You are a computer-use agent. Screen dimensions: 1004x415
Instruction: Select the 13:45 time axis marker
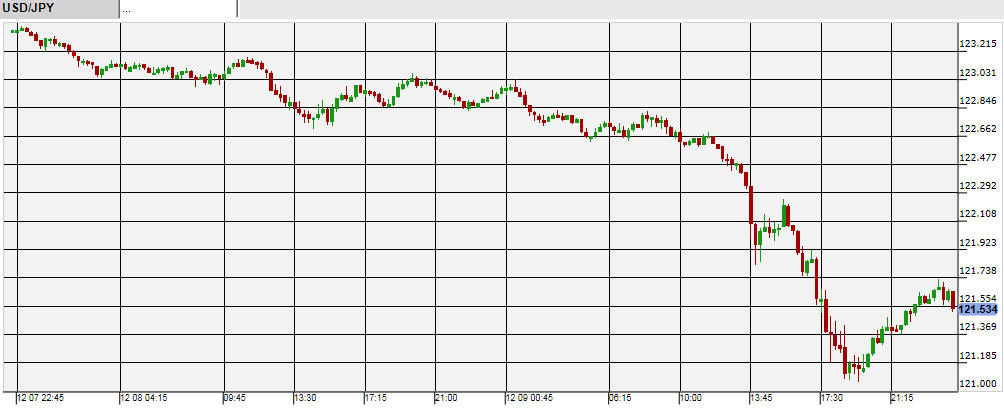point(762,398)
